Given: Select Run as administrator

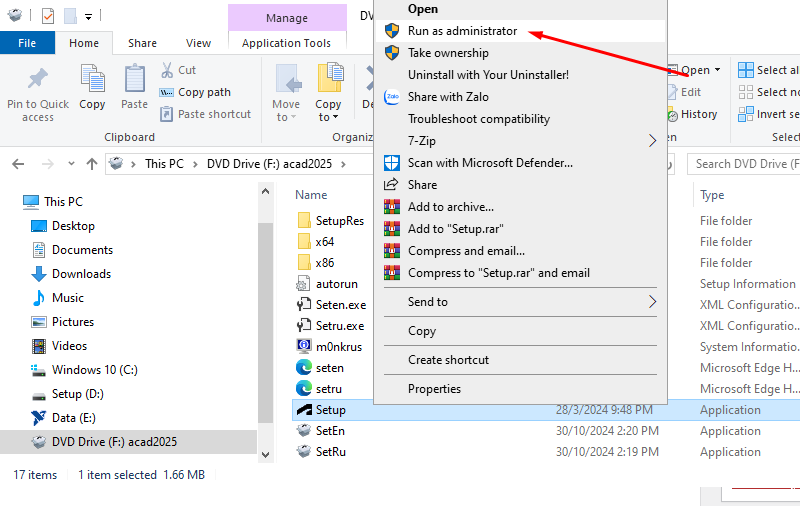Looking at the screenshot, I should pos(462,31).
